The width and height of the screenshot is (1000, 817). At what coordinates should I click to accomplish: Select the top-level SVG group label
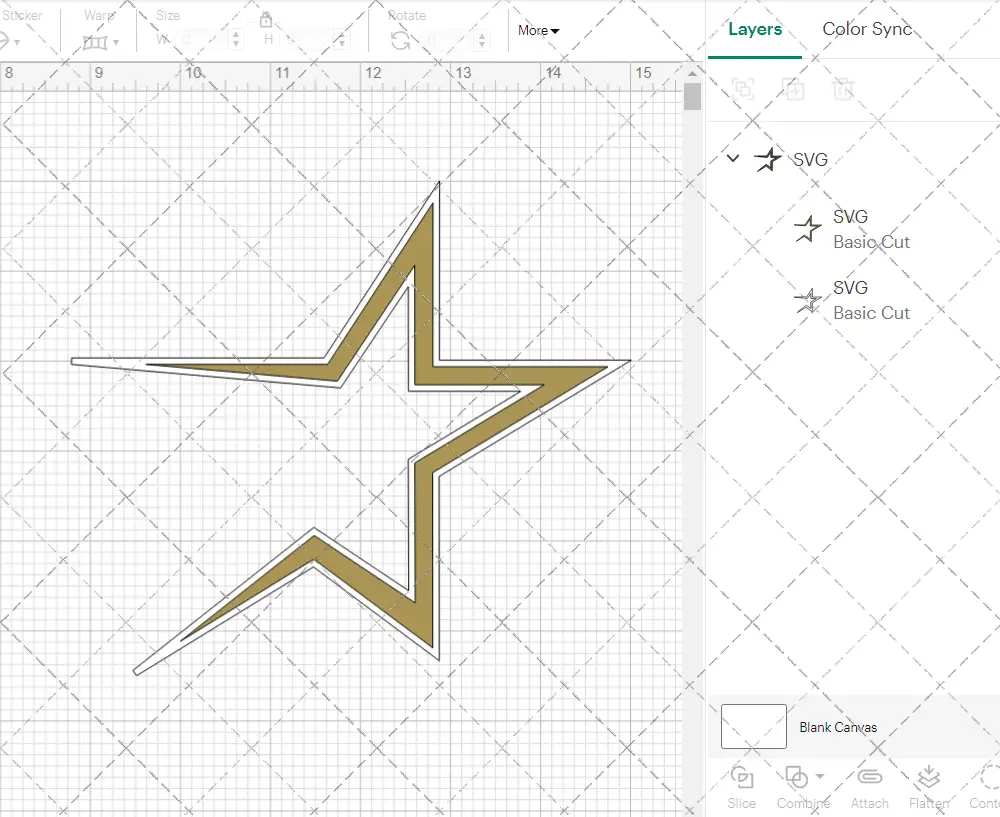(810, 159)
